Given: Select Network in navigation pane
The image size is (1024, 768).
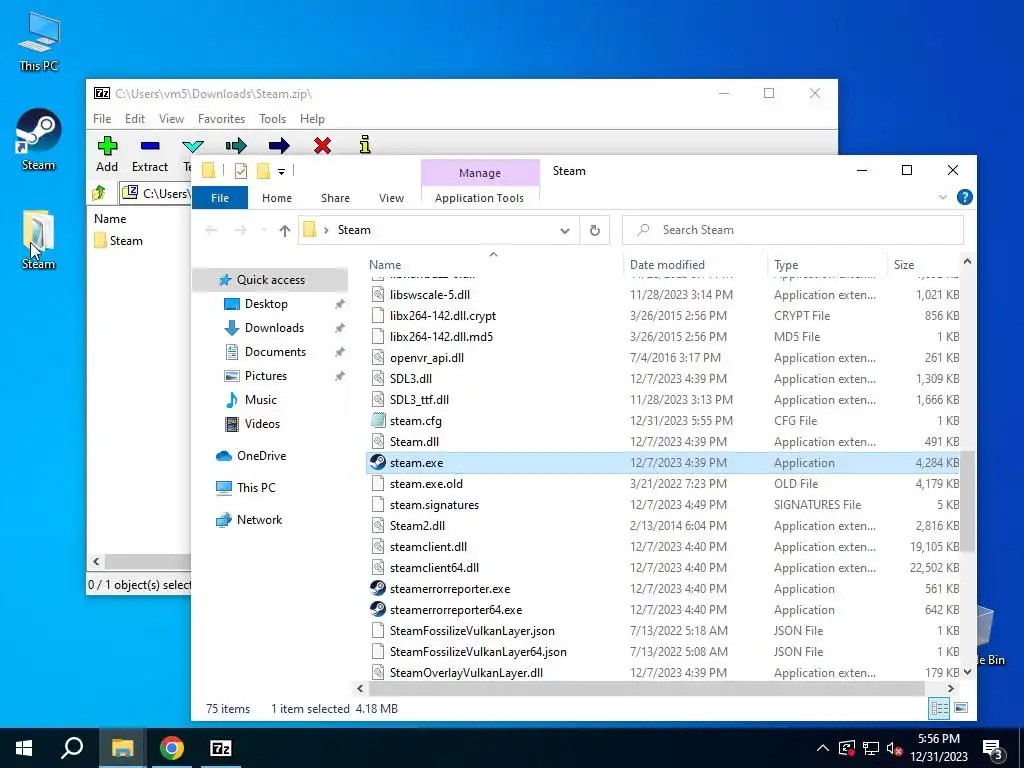Looking at the screenshot, I should click(259, 520).
